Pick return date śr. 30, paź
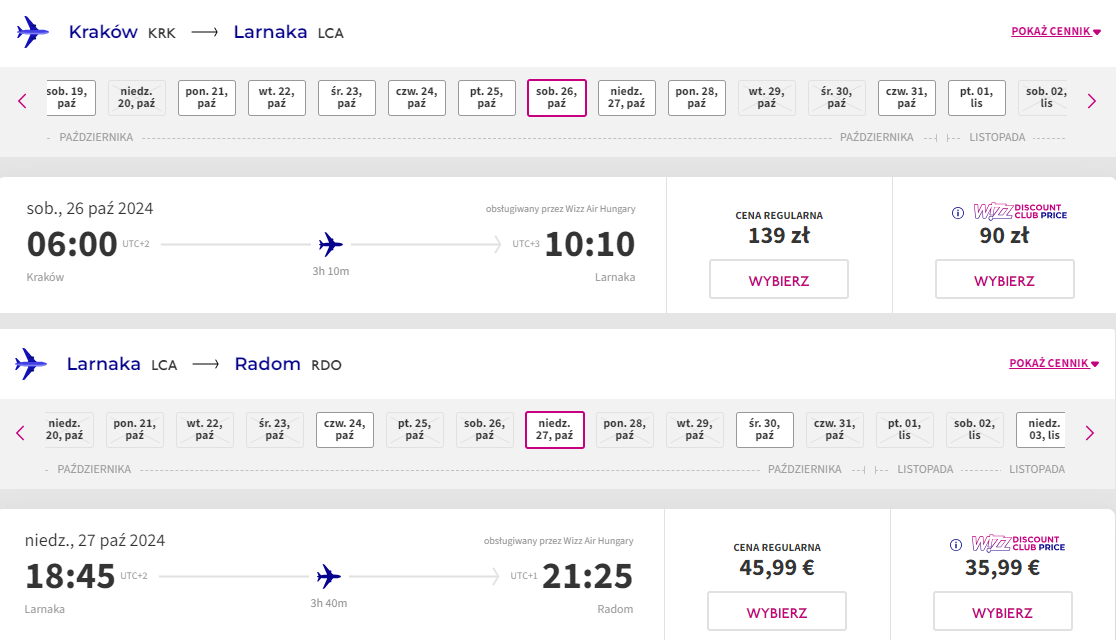The image size is (1116, 640). [764, 429]
